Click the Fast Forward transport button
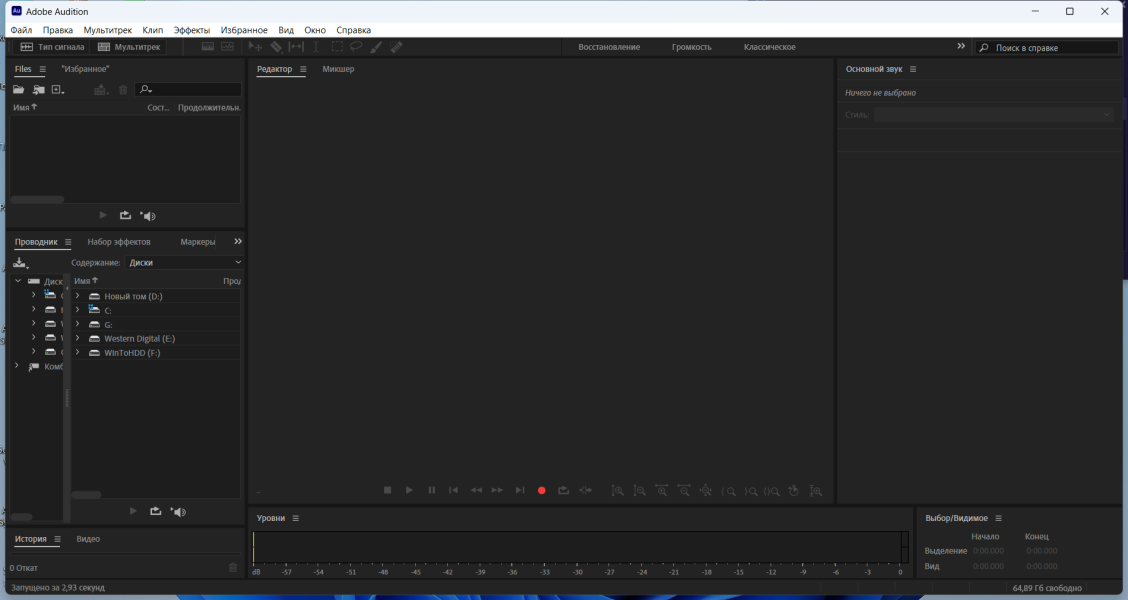 (x=497, y=490)
